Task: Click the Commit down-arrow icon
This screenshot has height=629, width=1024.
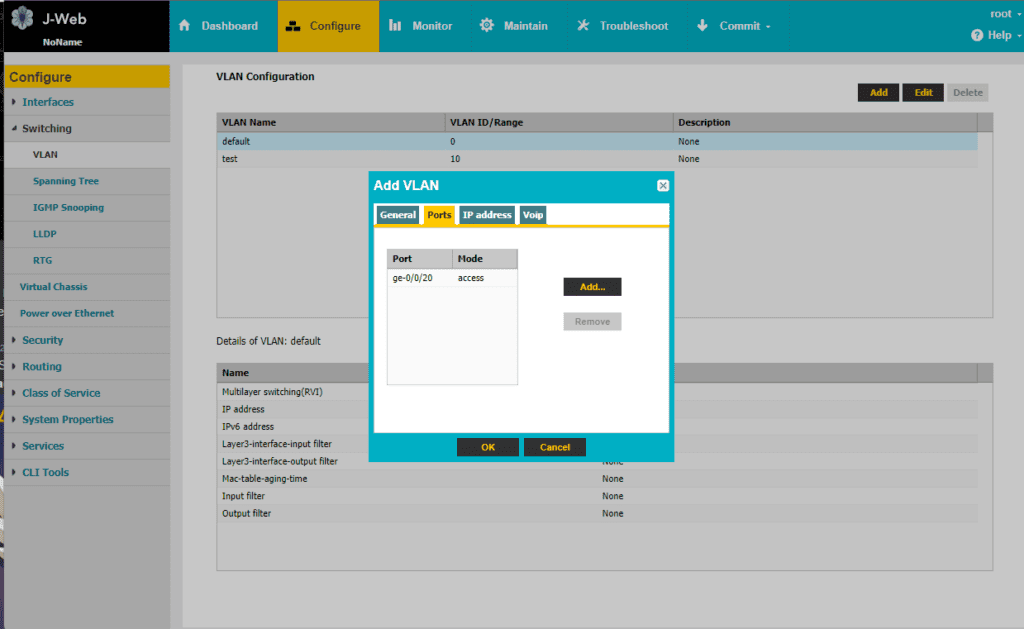Action: (702, 25)
